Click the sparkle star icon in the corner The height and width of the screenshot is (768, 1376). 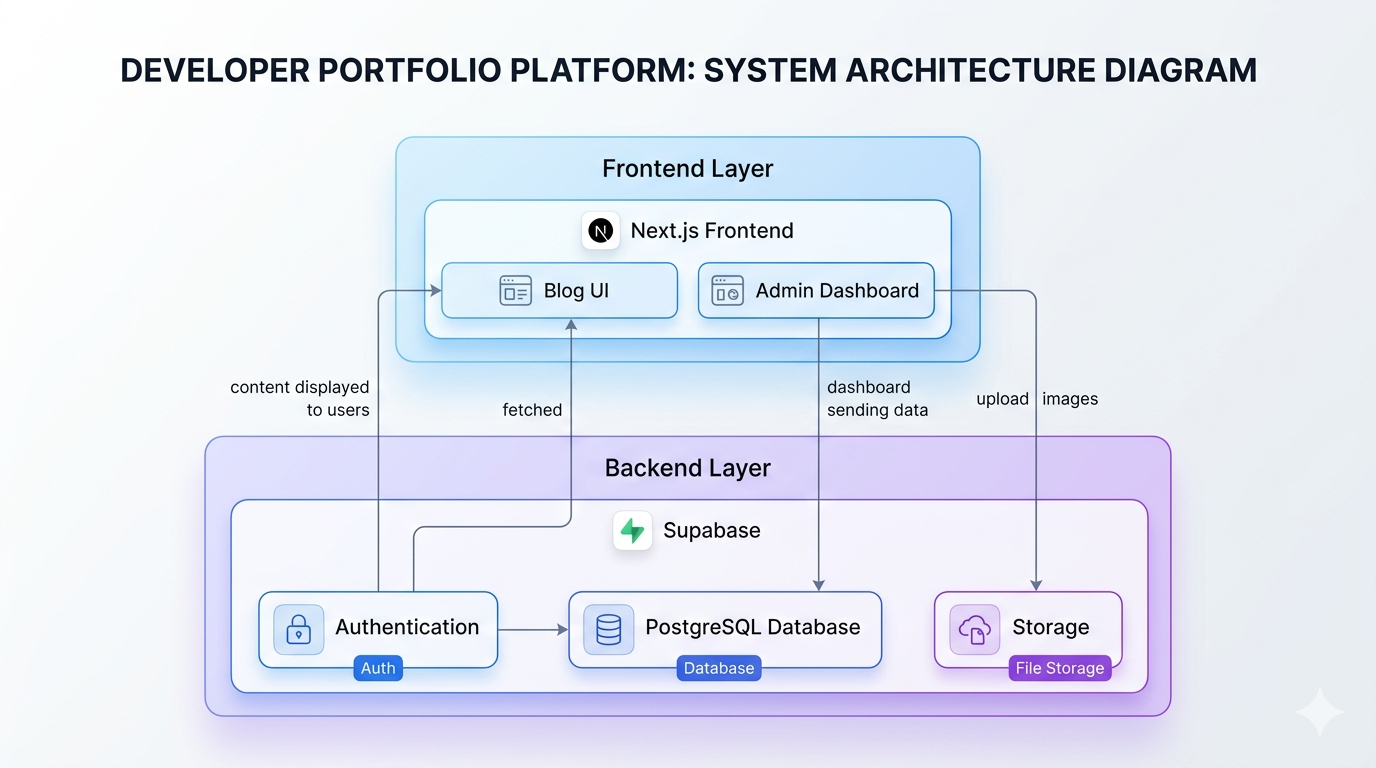(1320, 711)
